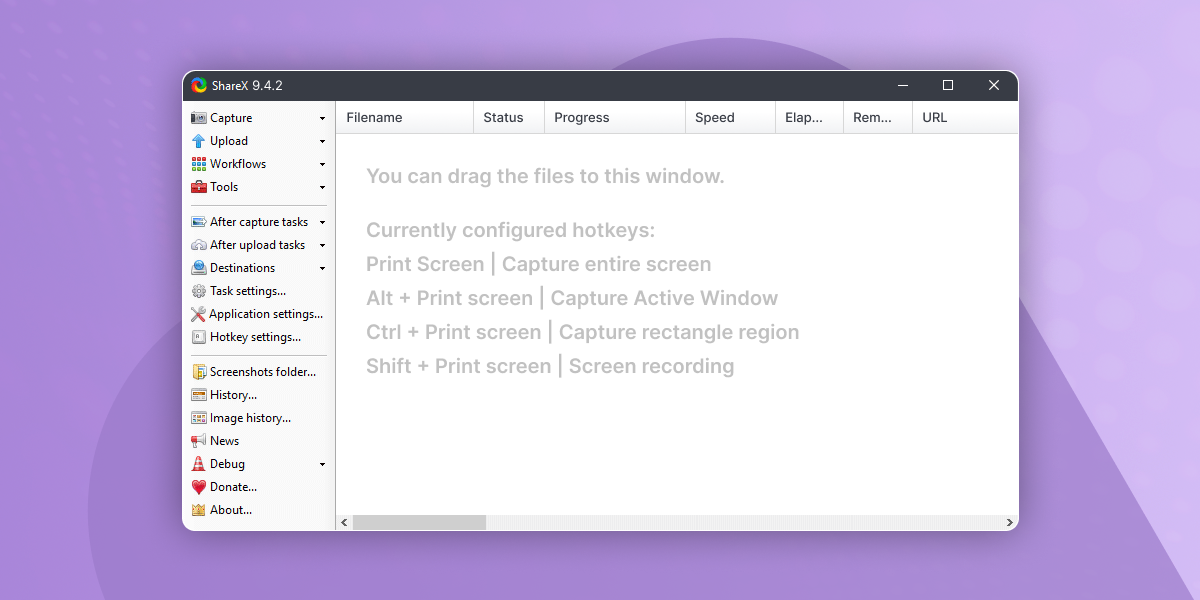This screenshot has width=1200, height=600.
Task: Sort by the Status column header
Action: tap(509, 117)
